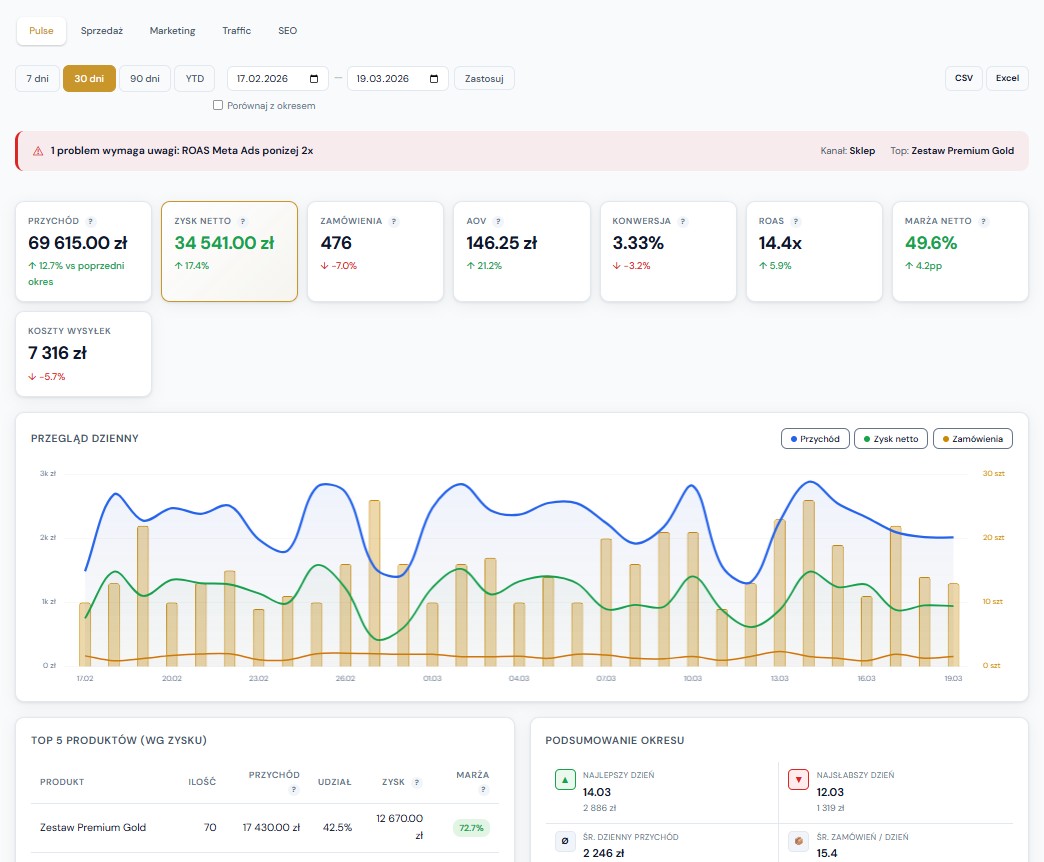Export the report as Excel
The image size is (1044, 862).
click(x=1007, y=78)
